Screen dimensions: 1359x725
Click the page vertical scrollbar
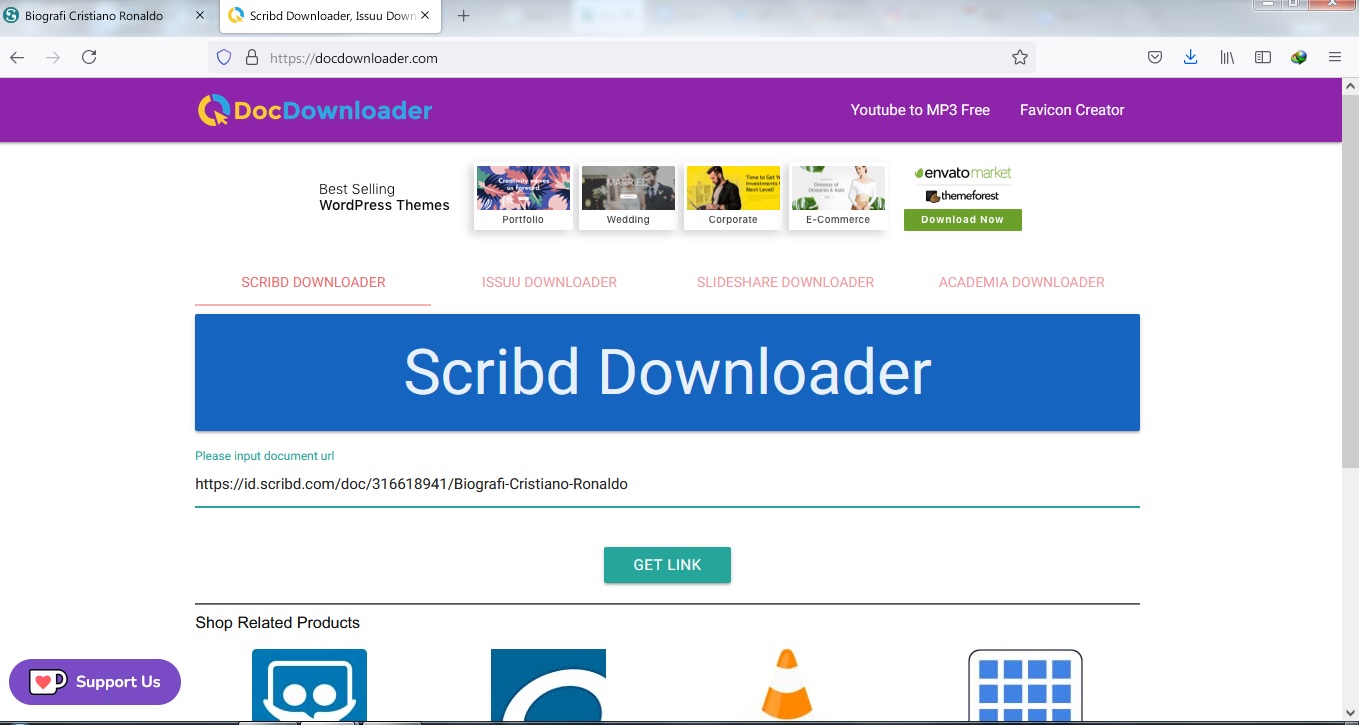point(1350,280)
